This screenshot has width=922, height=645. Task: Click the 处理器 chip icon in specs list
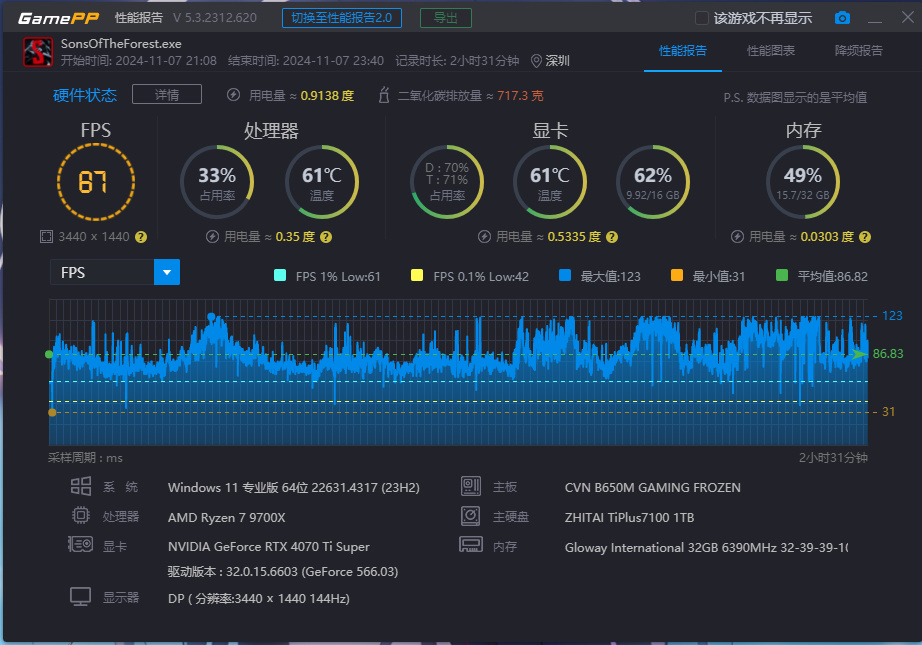click(81, 516)
